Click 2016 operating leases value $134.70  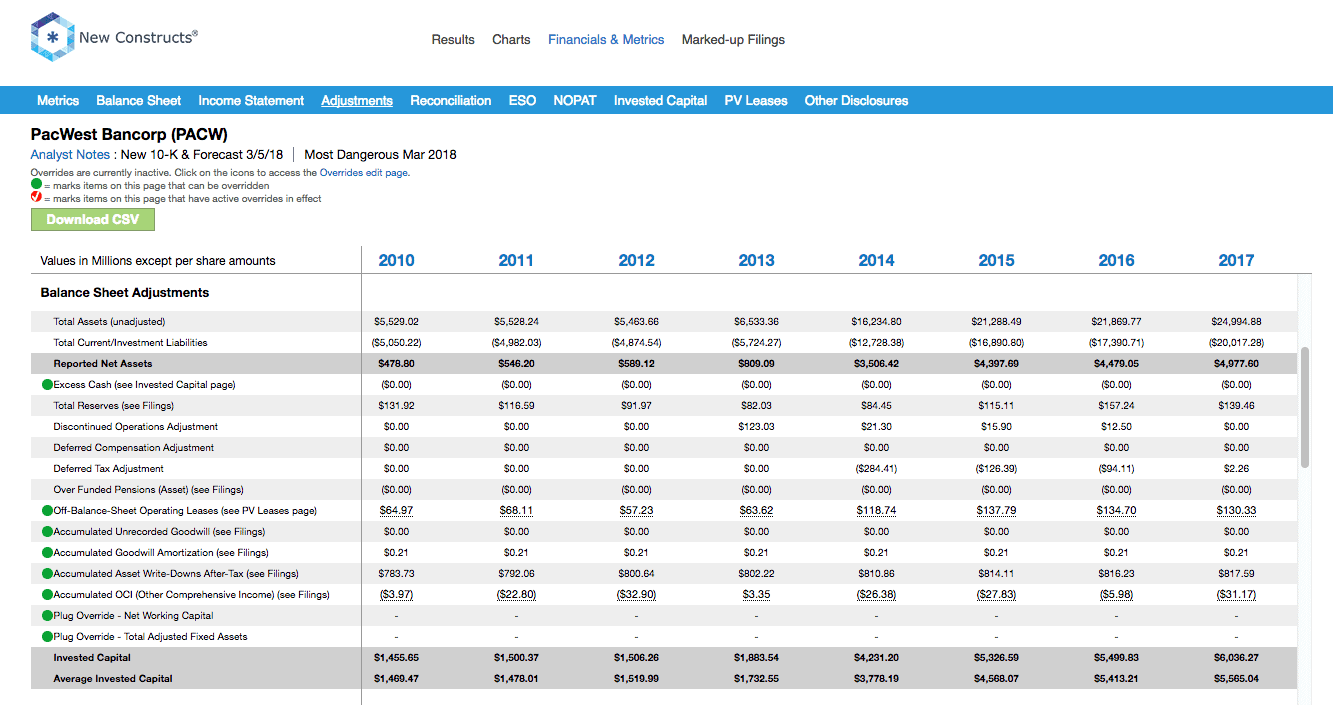coord(1116,511)
